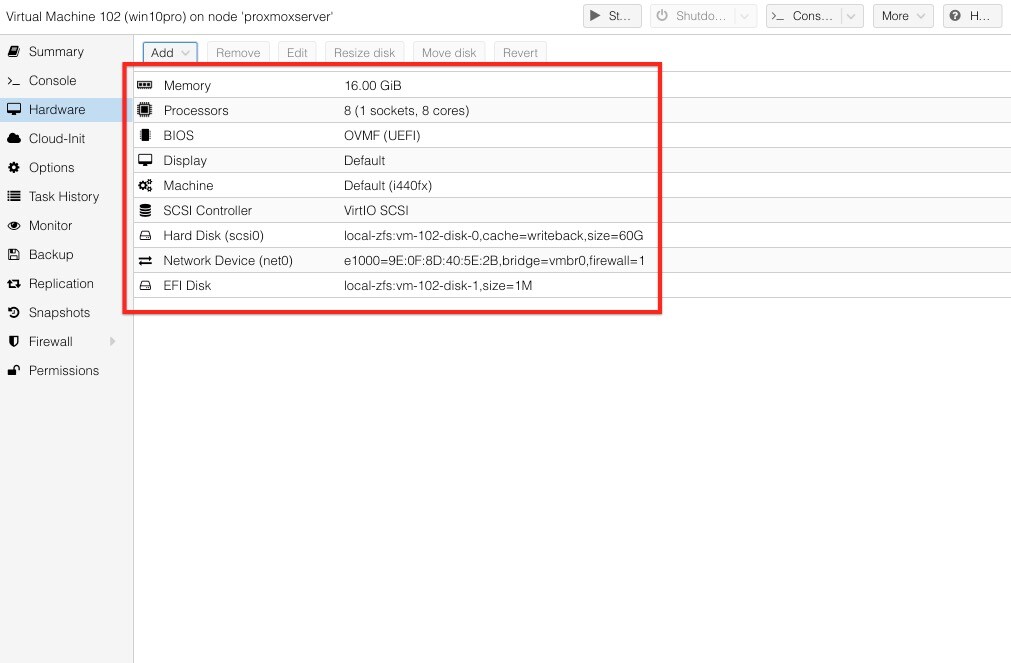Image resolution: width=1011 pixels, height=663 pixels.
Task: Expand the Shutdown options arrow
Action: click(x=746, y=16)
